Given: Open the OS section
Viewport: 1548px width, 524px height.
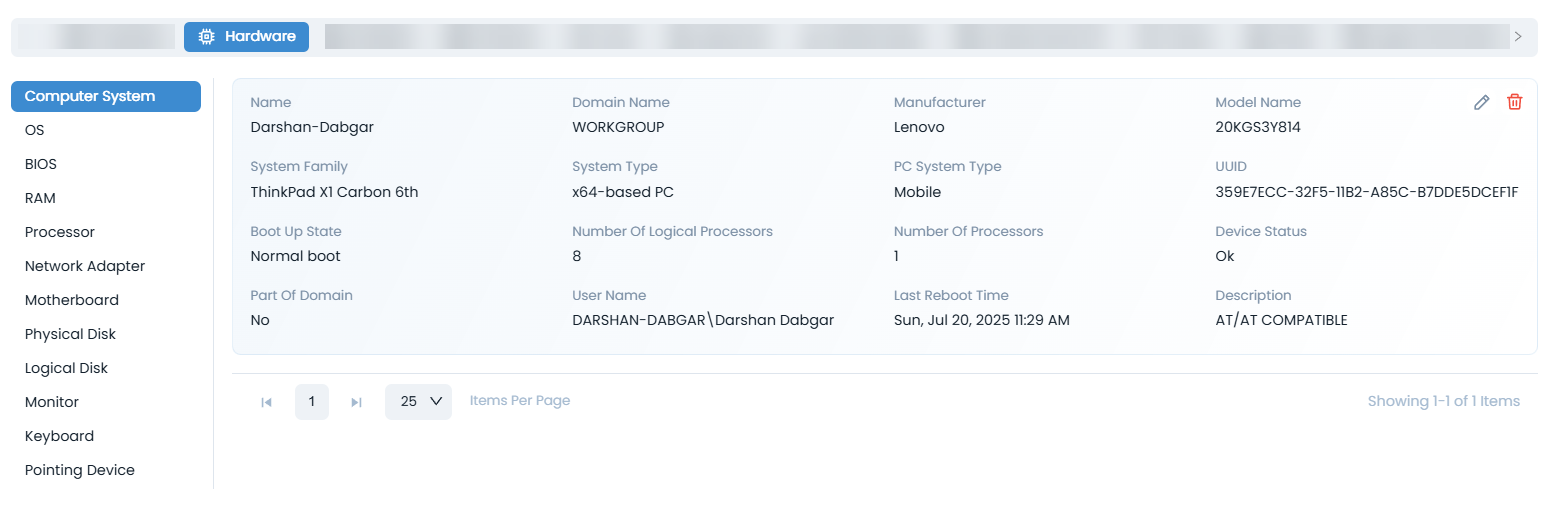Looking at the screenshot, I should point(35,131).
